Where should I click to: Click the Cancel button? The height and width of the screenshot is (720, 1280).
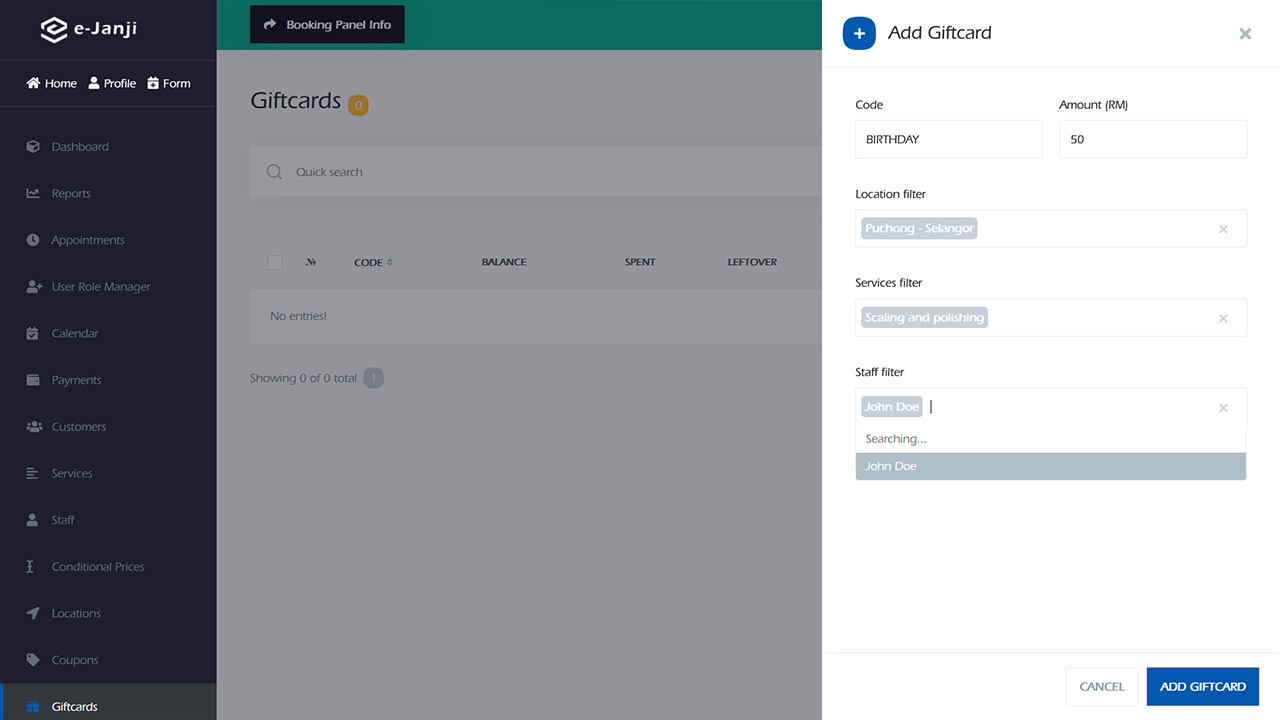click(1102, 687)
